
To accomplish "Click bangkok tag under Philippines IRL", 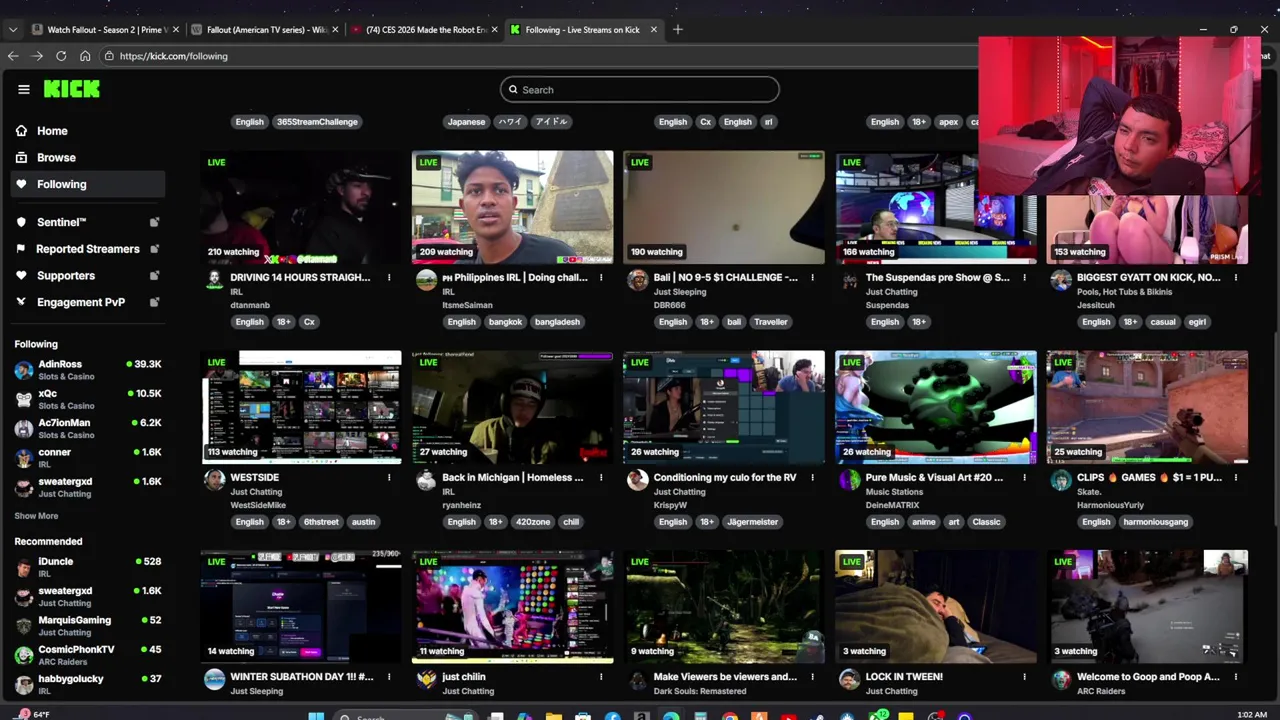I will [x=505, y=322].
